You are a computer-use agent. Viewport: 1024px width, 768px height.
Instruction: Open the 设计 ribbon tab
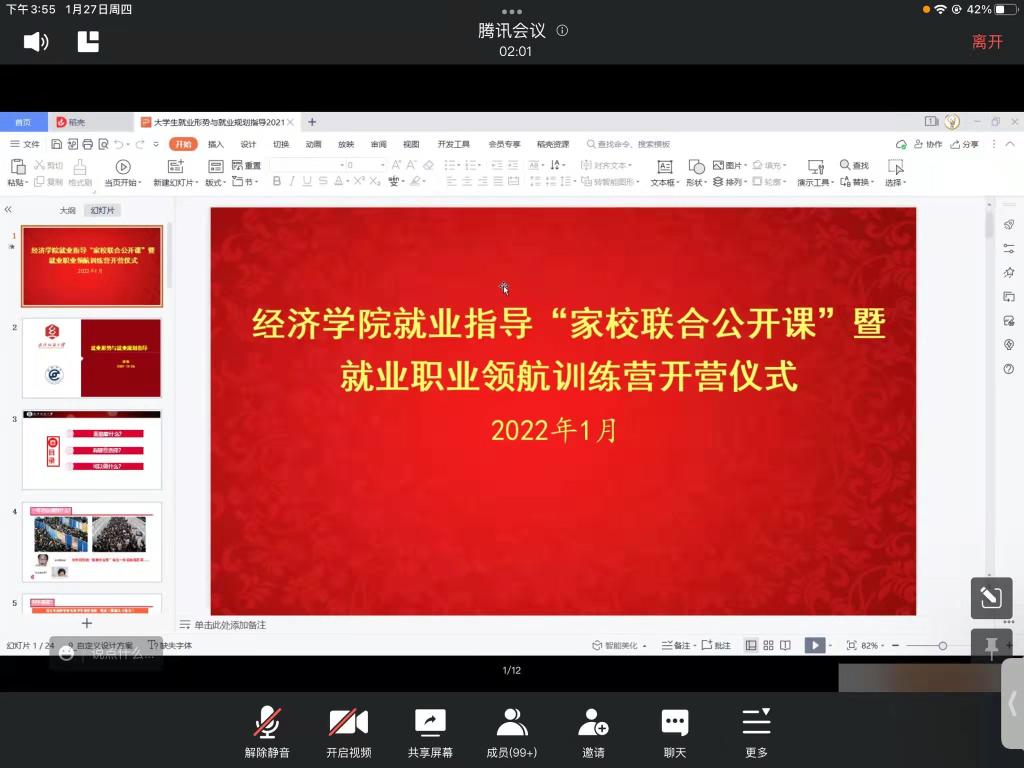pyautogui.click(x=248, y=144)
